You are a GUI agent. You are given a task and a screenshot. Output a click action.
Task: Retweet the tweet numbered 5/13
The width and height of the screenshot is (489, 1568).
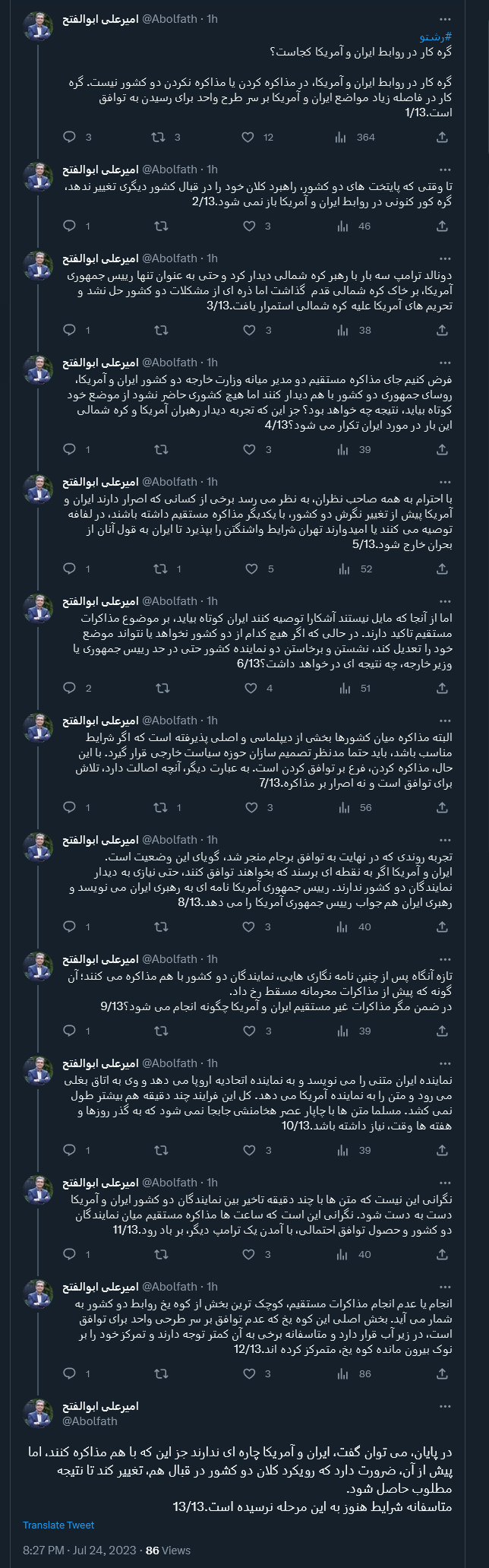click(x=160, y=569)
